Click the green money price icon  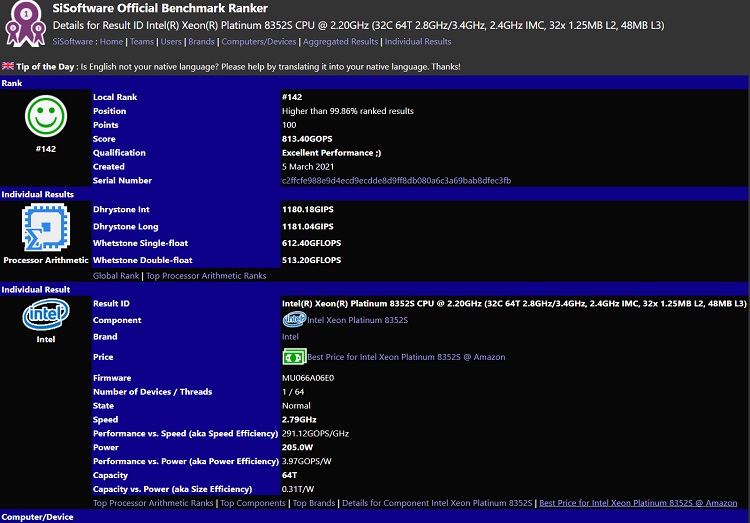[294, 357]
